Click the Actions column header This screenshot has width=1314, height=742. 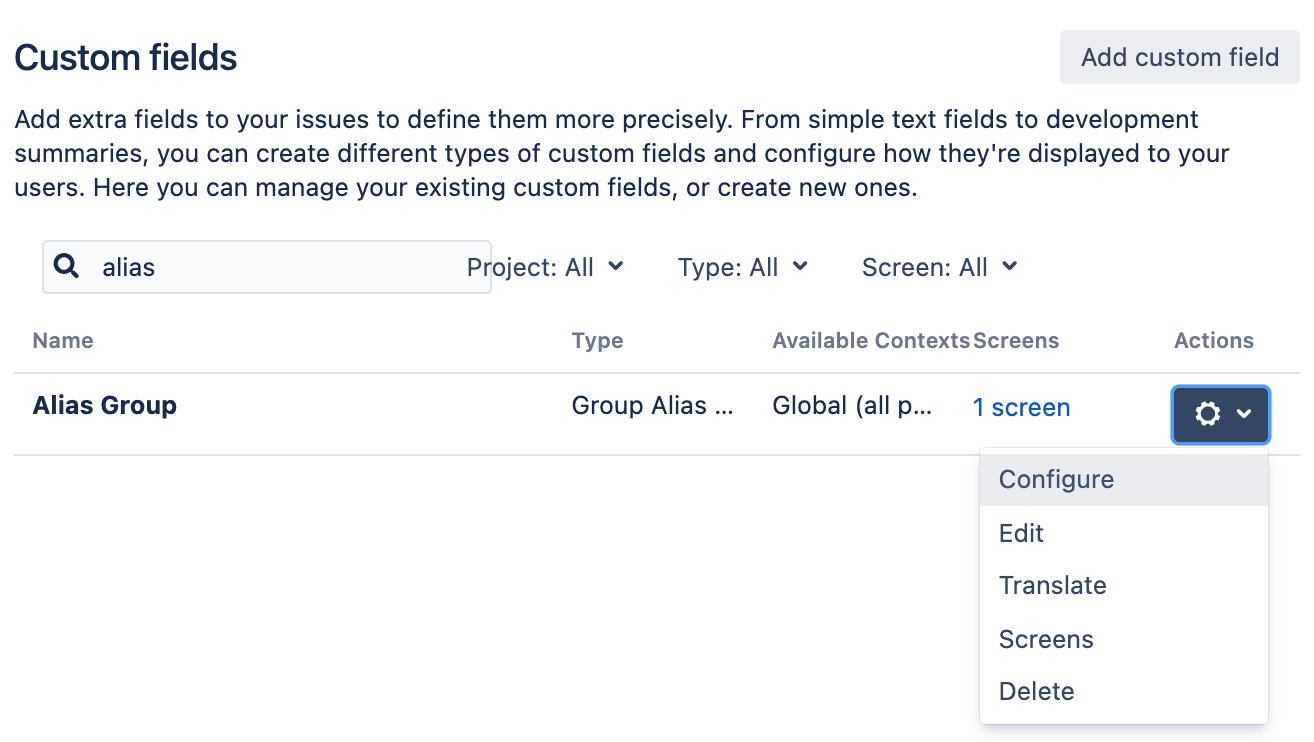coord(1213,340)
